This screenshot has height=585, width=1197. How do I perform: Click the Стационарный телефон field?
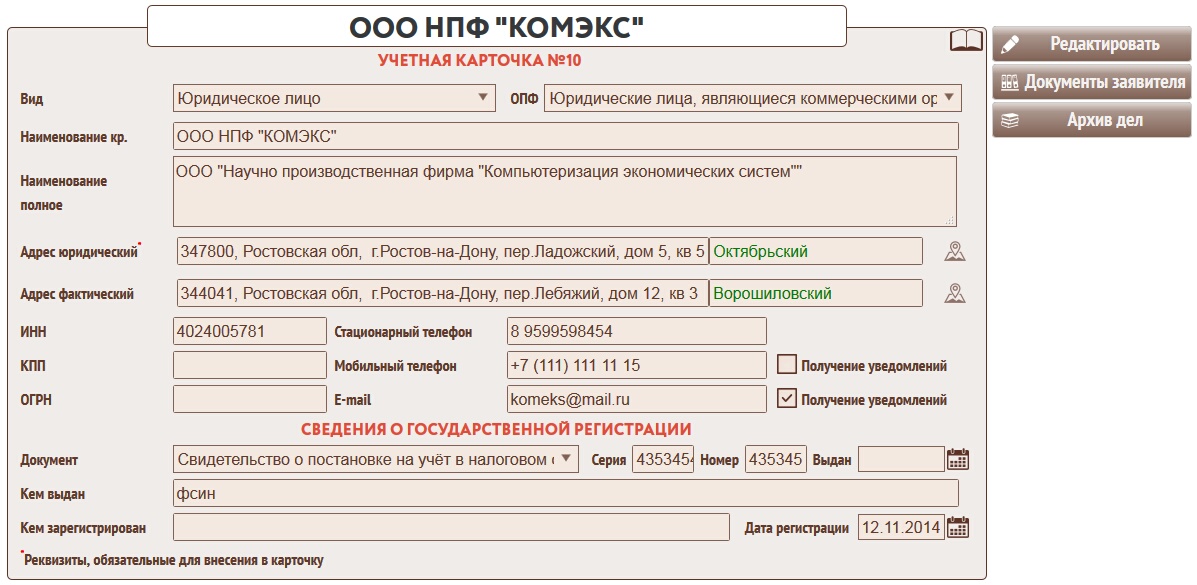coord(636,331)
